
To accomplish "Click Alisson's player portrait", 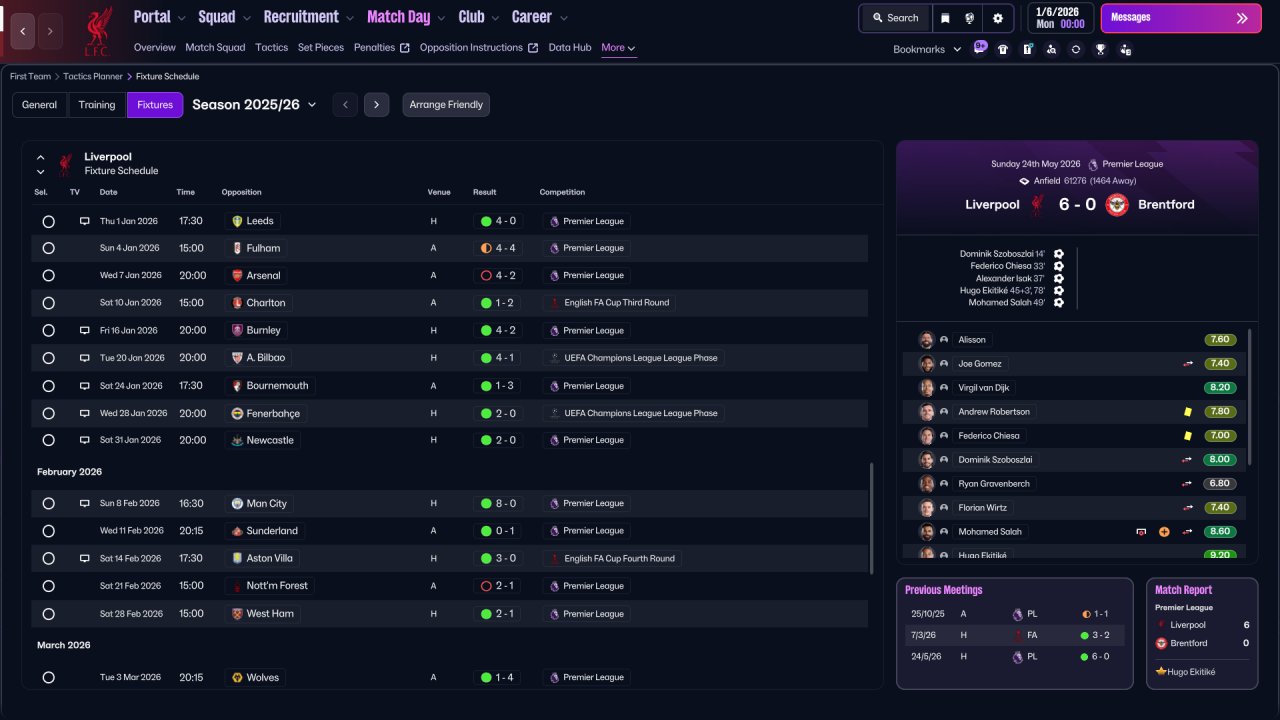I will click(926, 340).
